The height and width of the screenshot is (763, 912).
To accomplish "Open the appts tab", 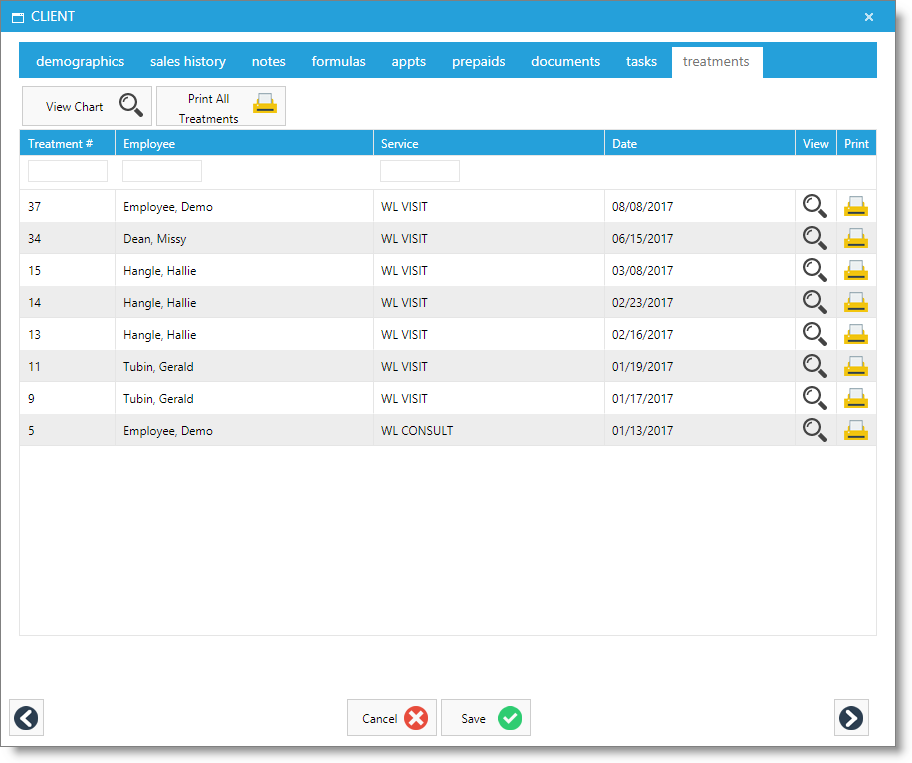I will (x=409, y=61).
